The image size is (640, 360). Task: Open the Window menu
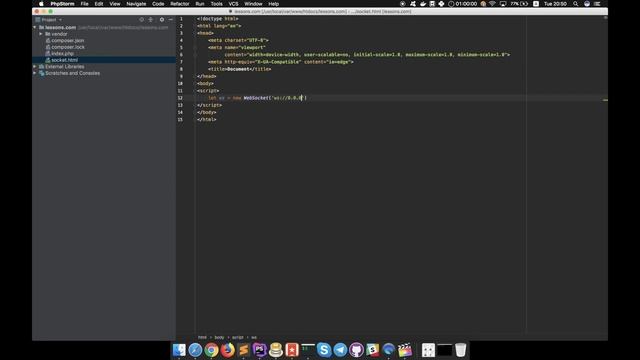253,4
